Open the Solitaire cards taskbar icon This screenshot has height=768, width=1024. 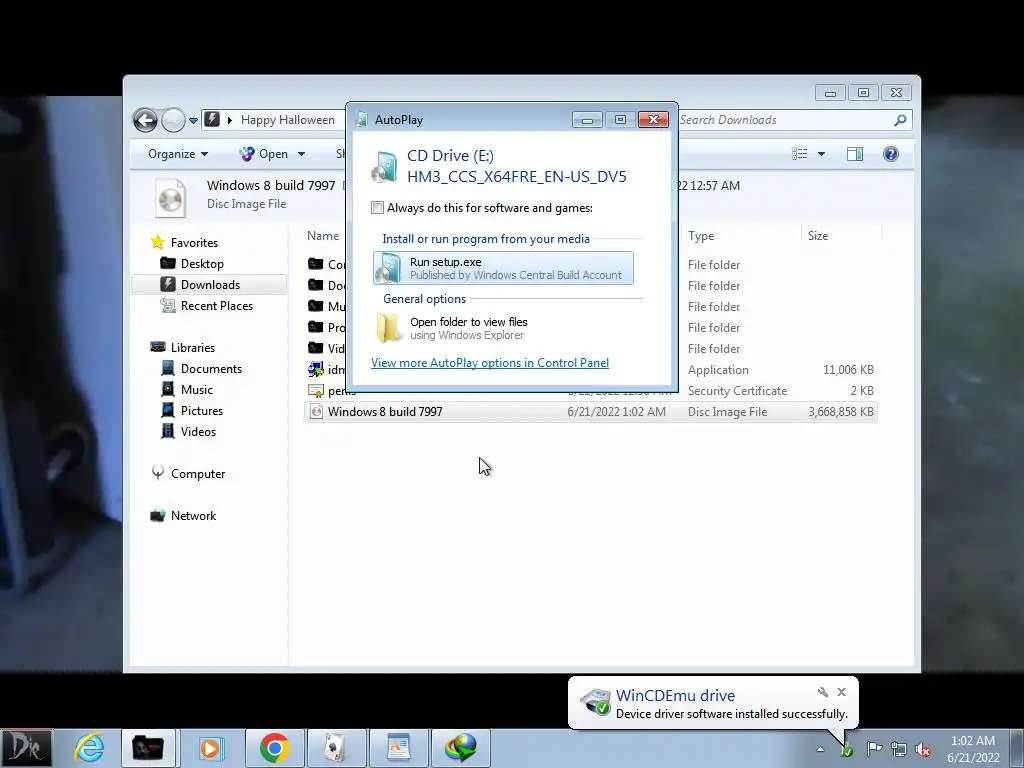(336, 748)
